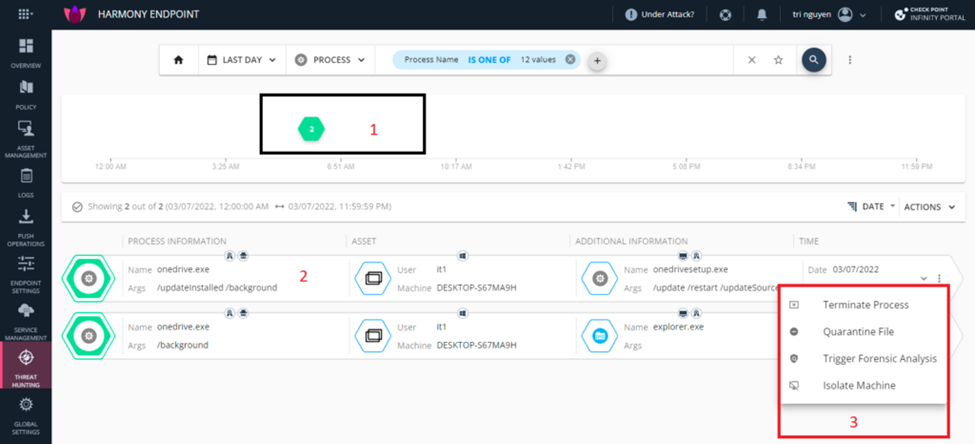Click the asset icon in the second row
Screen dimensions: 975x444
[x=372, y=335]
